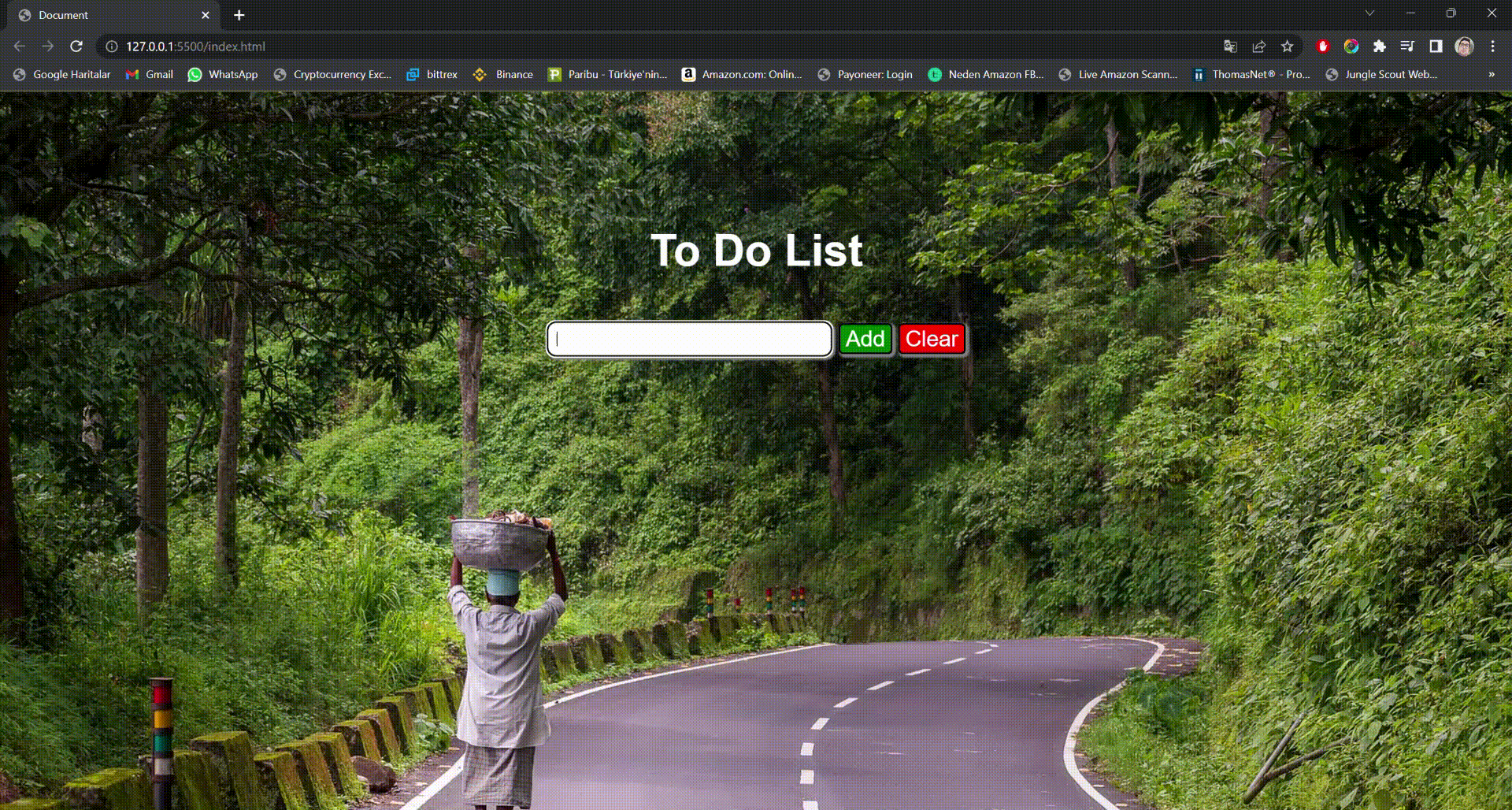Open the tab search dropdown arrow
This screenshot has height=810, width=1512.
[x=1369, y=13]
